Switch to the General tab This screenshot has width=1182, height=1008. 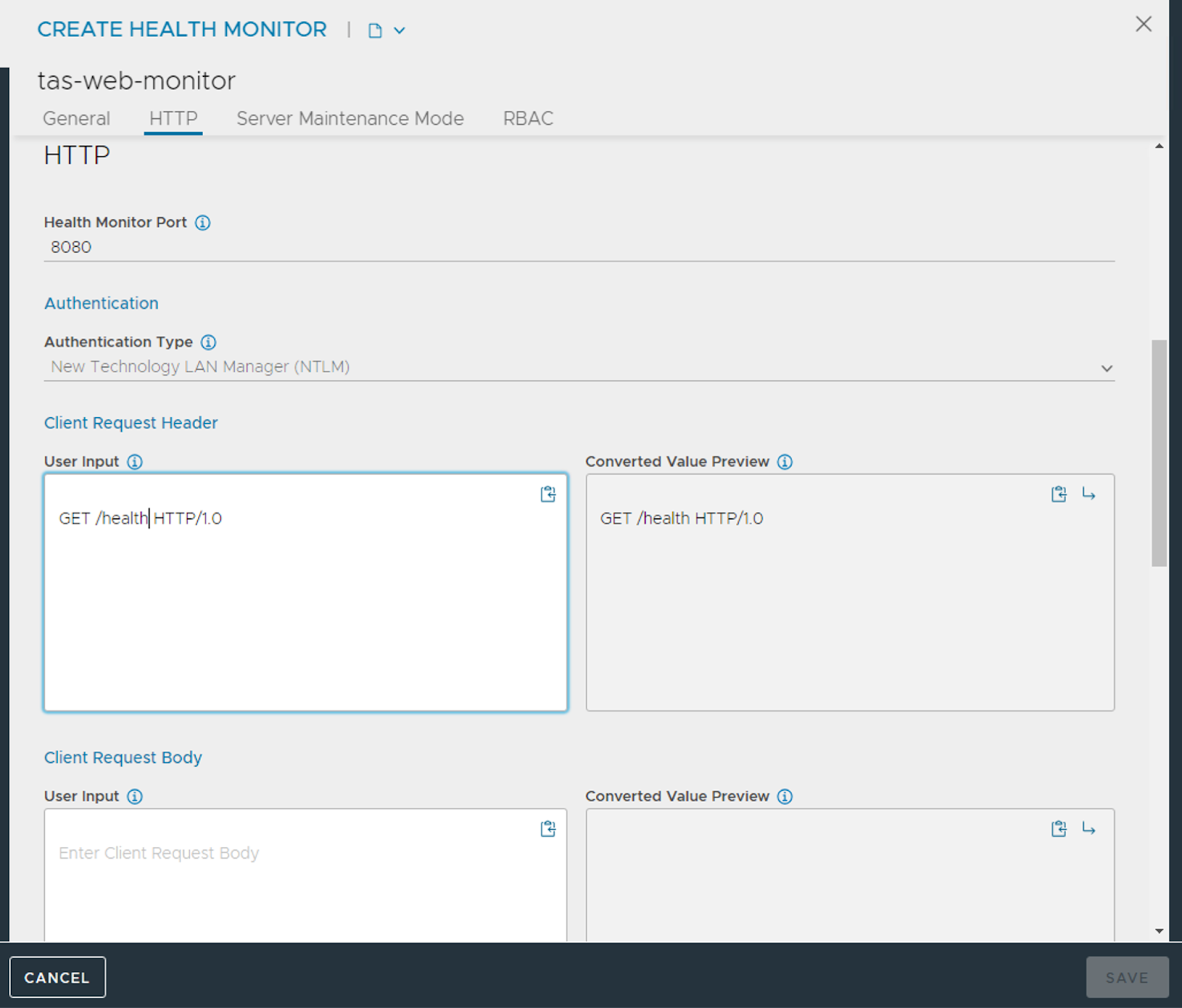(76, 118)
